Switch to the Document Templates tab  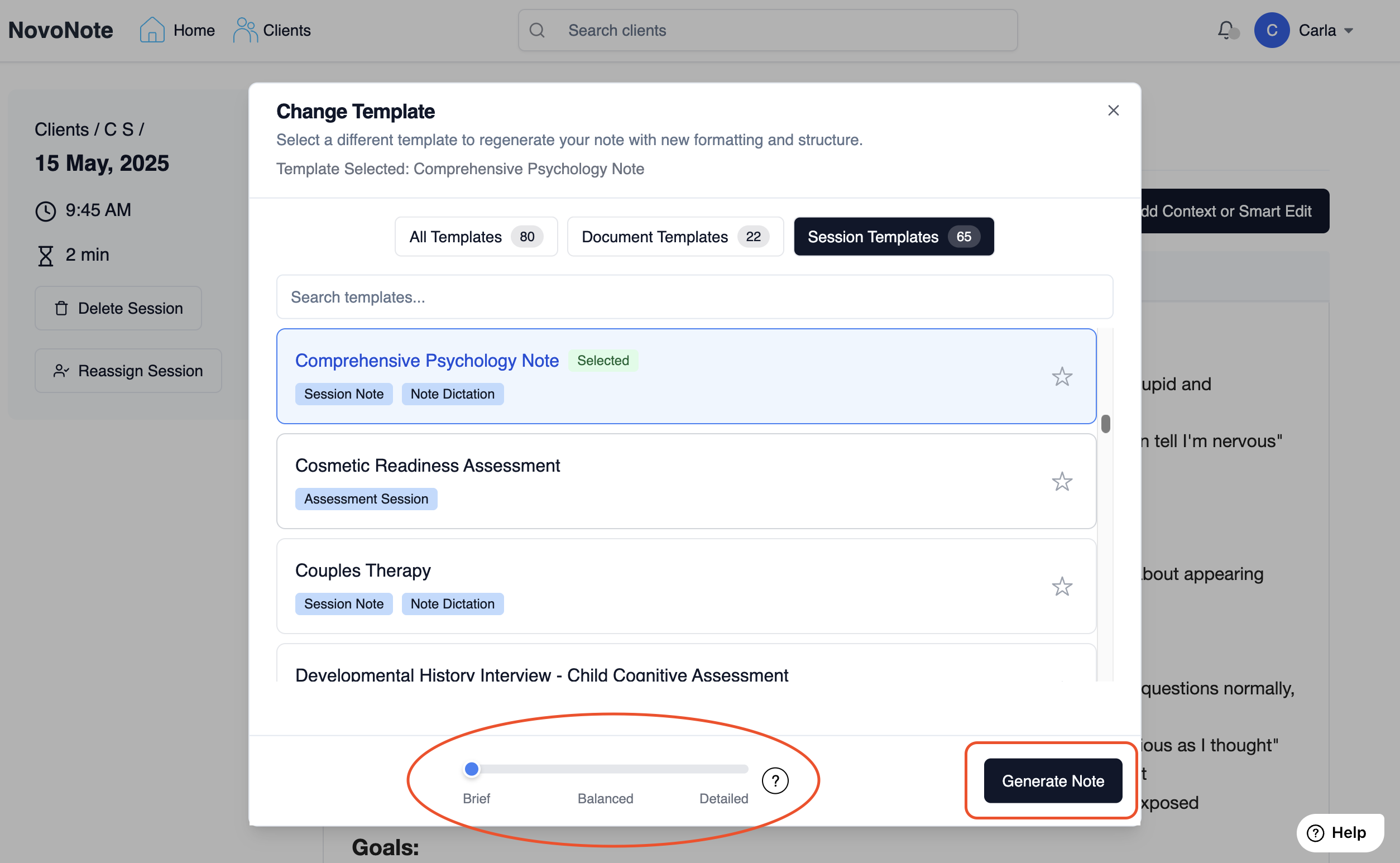pyautogui.click(x=675, y=237)
